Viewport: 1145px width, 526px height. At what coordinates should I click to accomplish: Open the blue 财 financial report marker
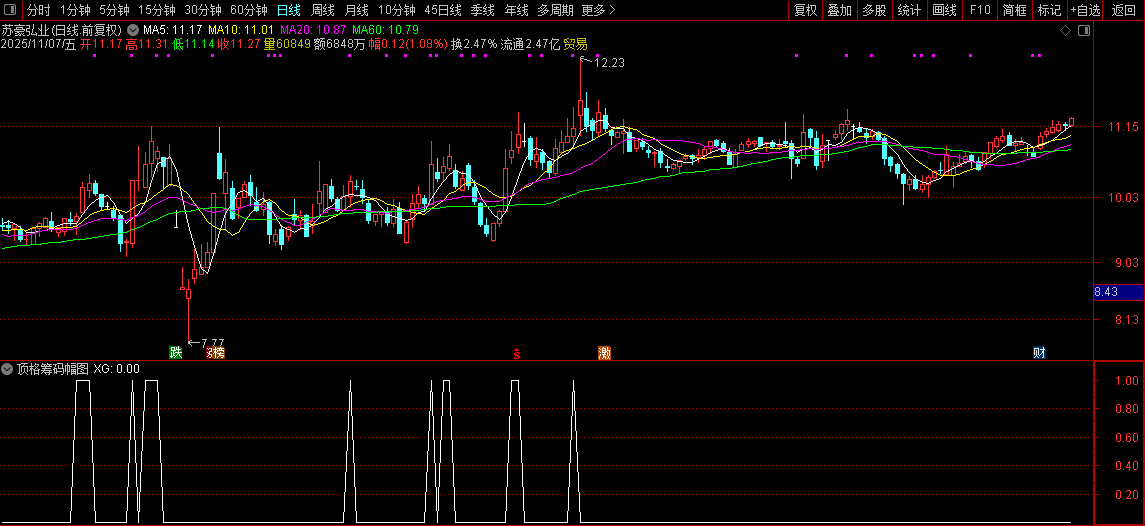click(x=1039, y=353)
